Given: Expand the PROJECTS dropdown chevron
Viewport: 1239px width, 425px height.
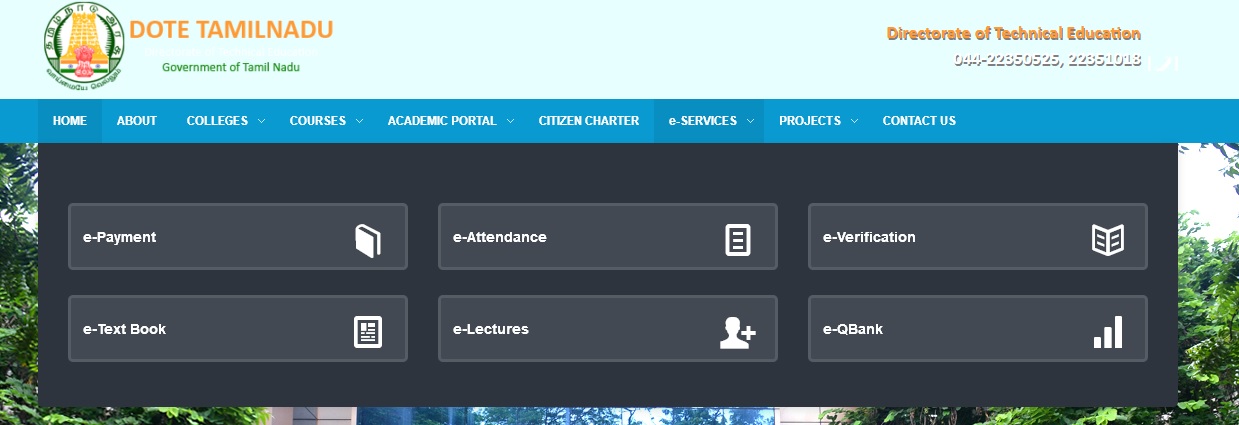Looking at the screenshot, I should click(x=854, y=121).
